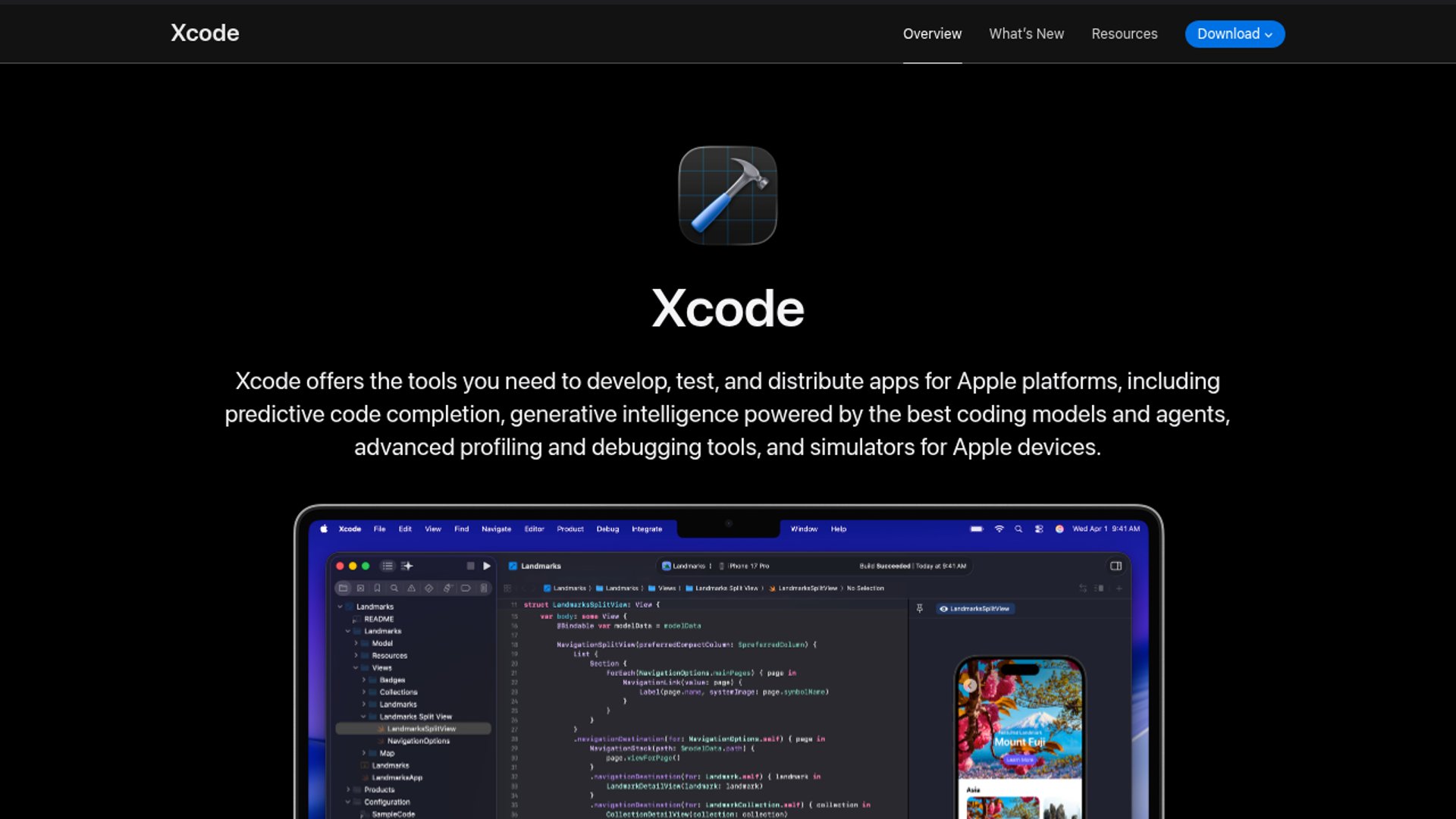The image size is (1456, 819).
Task: Toggle the navigator sidebar list icon
Action: (x=388, y=566)
